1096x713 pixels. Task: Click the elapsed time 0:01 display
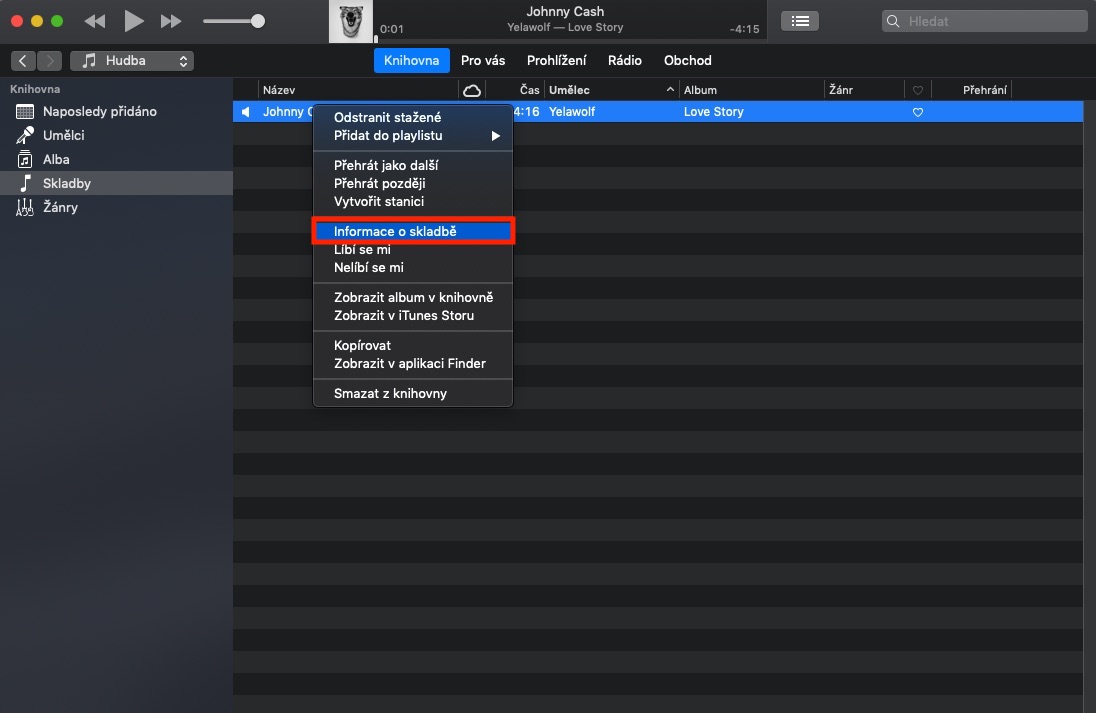pos(392,29)
